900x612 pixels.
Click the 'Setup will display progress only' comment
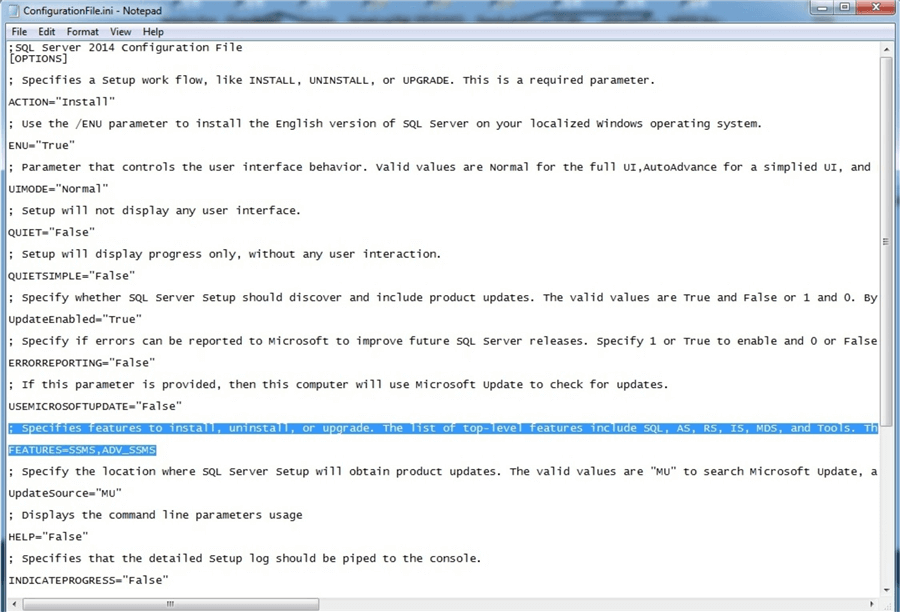(224, 254)
